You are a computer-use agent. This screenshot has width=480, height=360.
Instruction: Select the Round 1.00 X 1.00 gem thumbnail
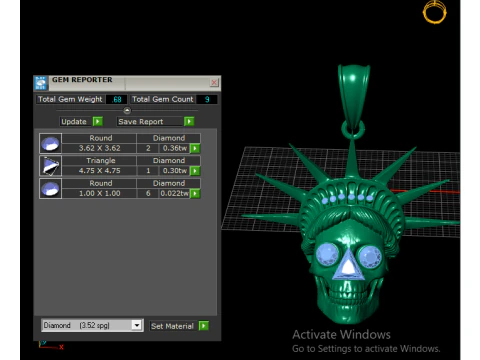pos(50,189)
